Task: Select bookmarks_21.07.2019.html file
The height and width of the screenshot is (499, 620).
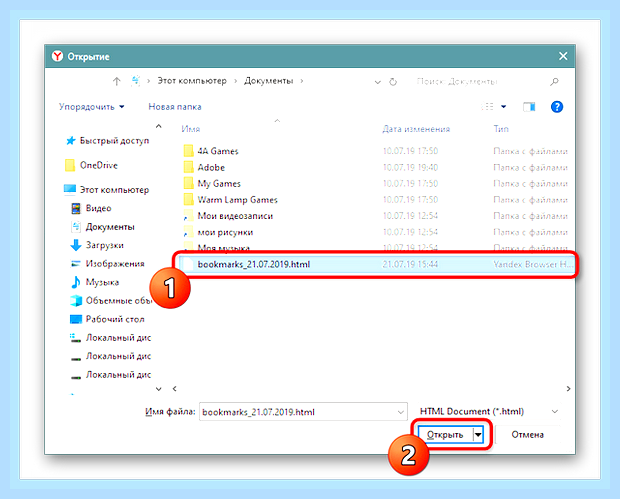Action: tap(375, 264)
